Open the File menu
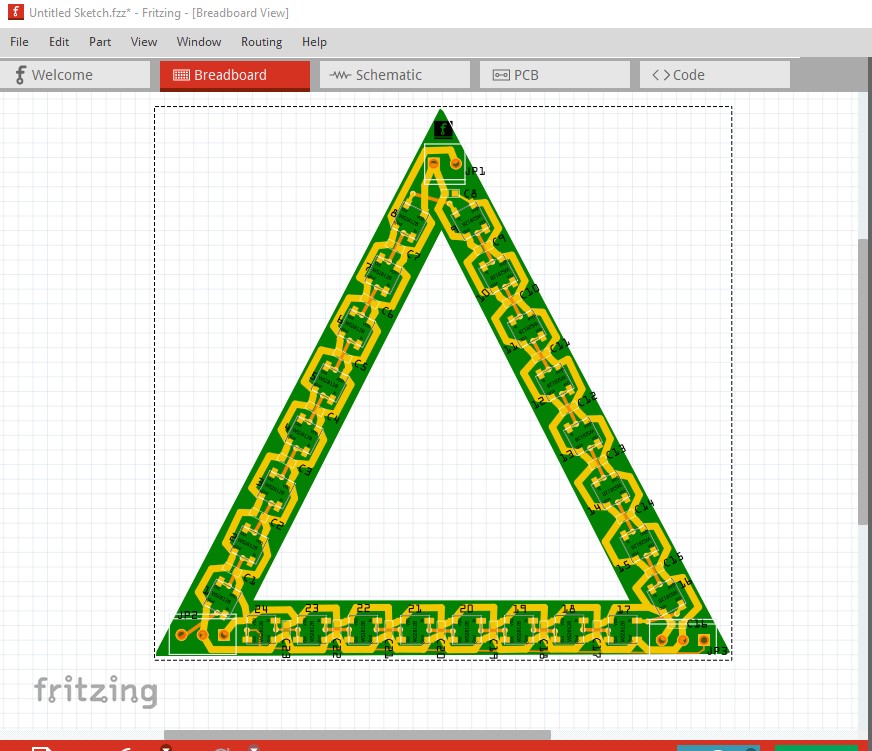Image resolution: width=872 pixels, height=751 pixels. click(x=19, y=42)
